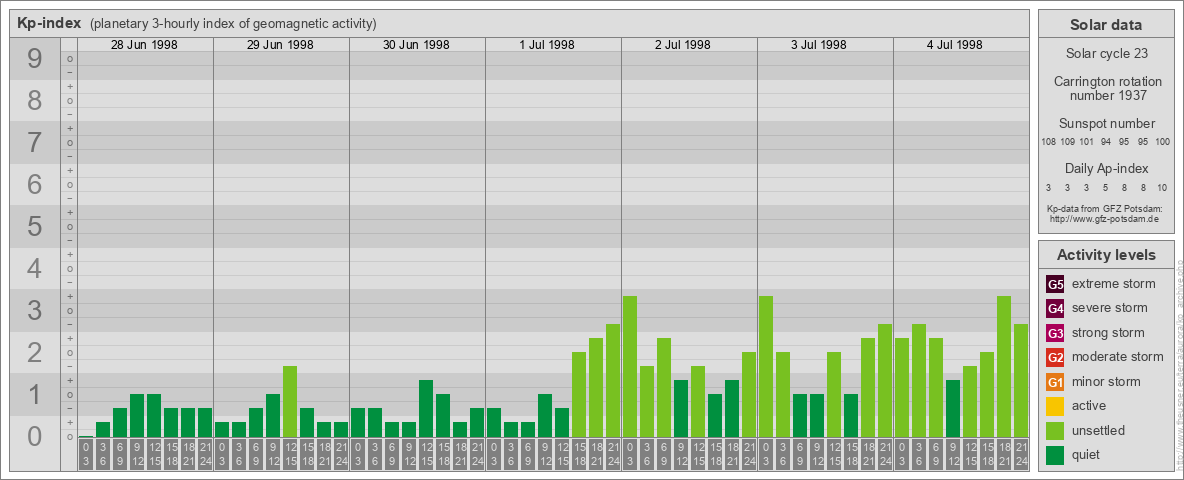Click the Kp axis number 3
1184x480 pixels.
[35, 309]
